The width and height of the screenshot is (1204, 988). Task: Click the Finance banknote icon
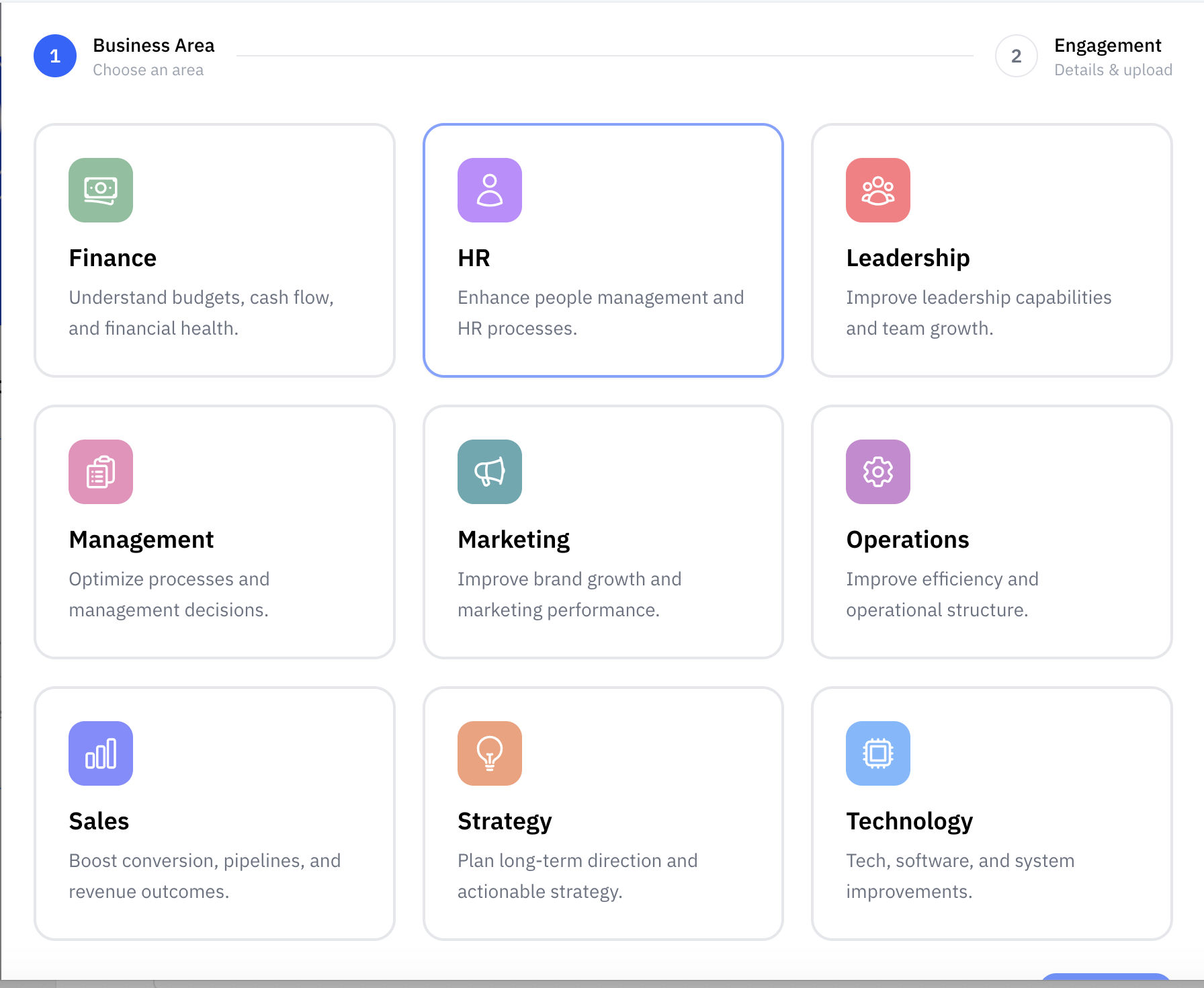point(100,190)
